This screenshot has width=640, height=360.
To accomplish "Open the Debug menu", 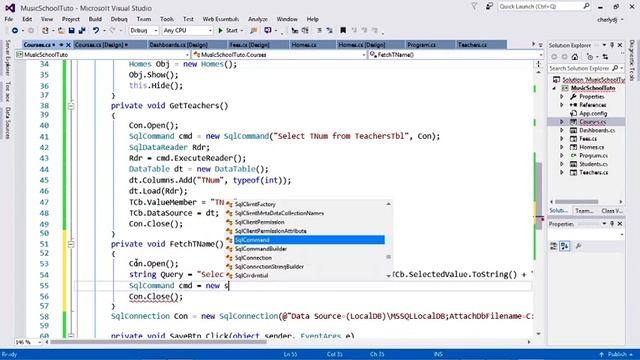I will click(x=119, y=19).
